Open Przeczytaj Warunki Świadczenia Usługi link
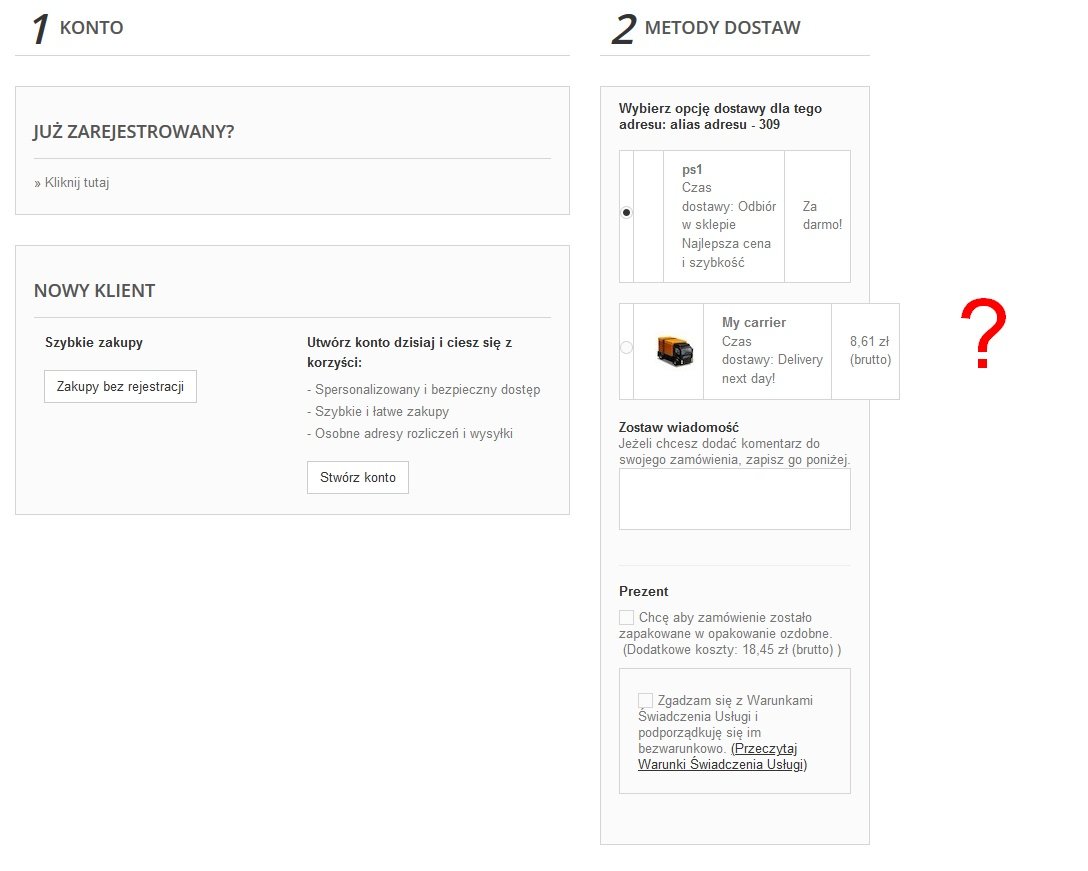The image size is (1088, 871). point(722,756)
